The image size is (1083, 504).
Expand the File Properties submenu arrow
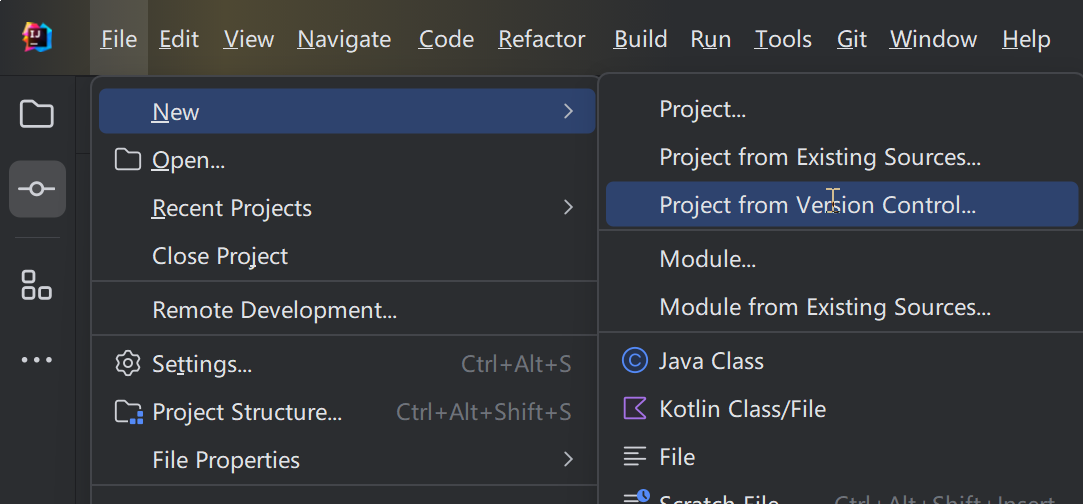click(x=568, y=460)
